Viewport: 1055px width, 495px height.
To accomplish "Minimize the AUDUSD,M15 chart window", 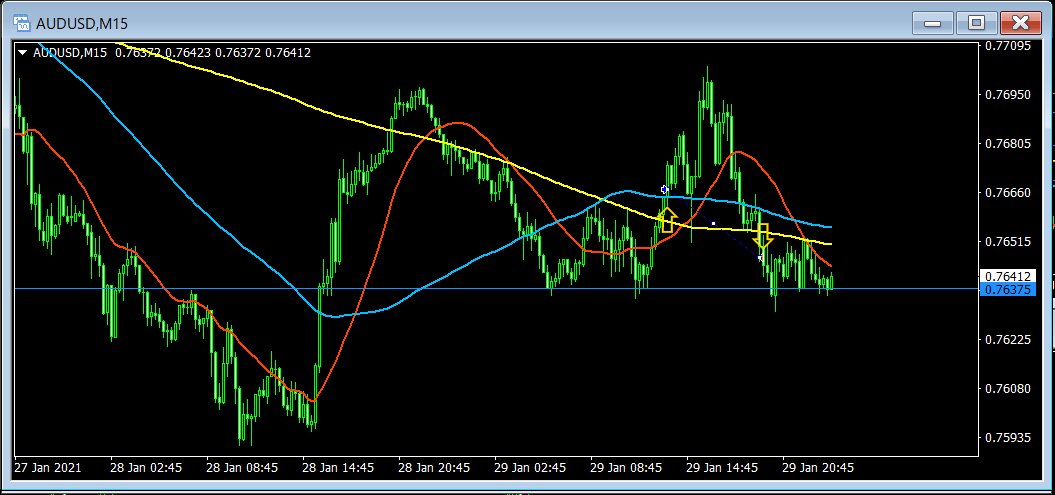I will [933, 24].
